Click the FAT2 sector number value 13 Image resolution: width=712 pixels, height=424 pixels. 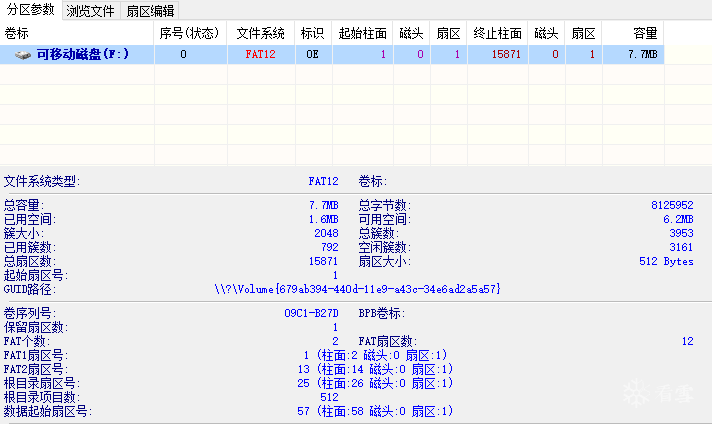(x=303, y=370)
